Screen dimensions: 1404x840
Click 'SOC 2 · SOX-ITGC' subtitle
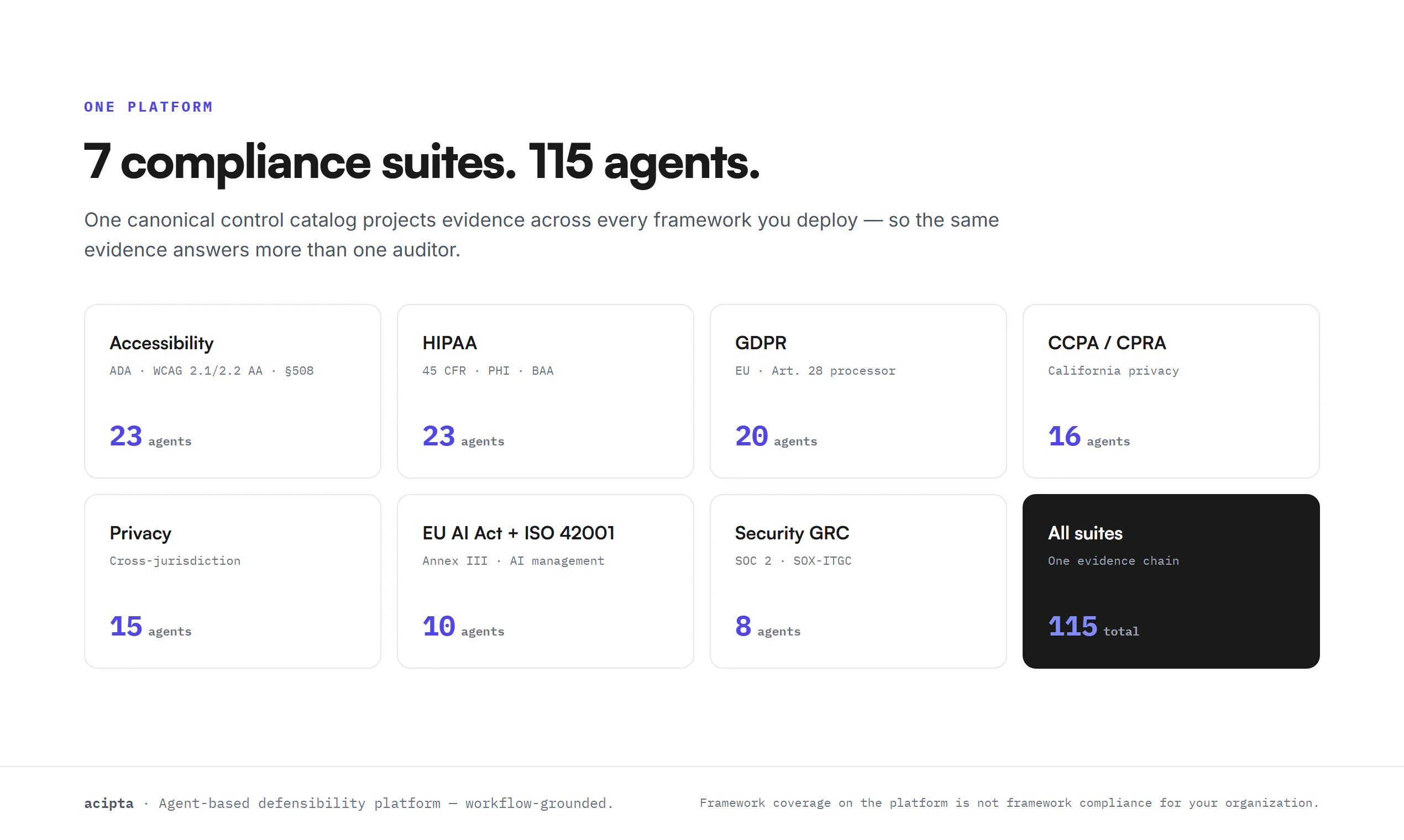793,561
